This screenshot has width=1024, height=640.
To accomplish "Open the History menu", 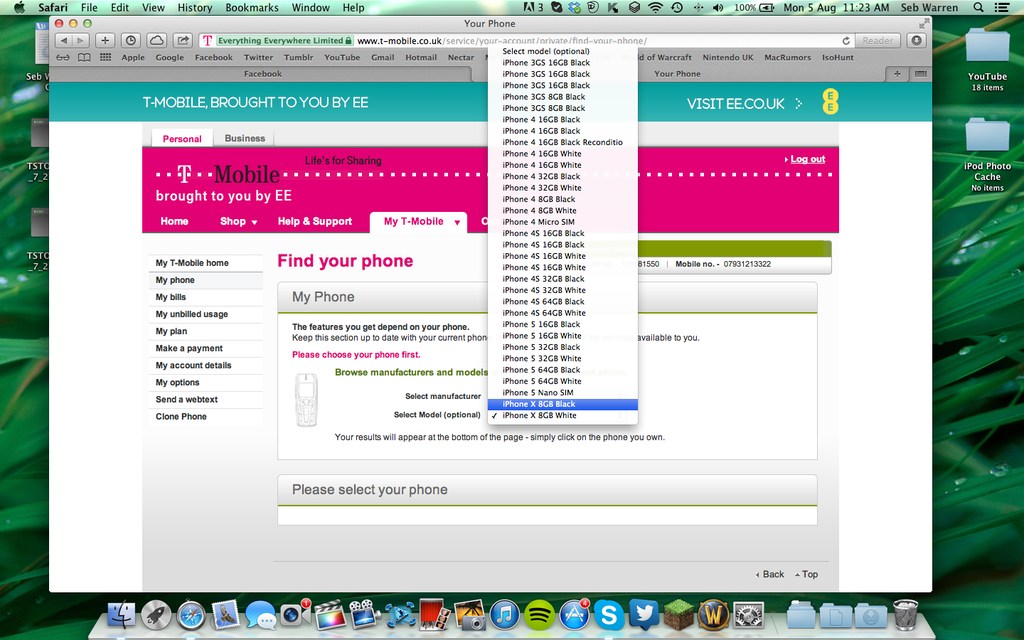I will (195, 7).
